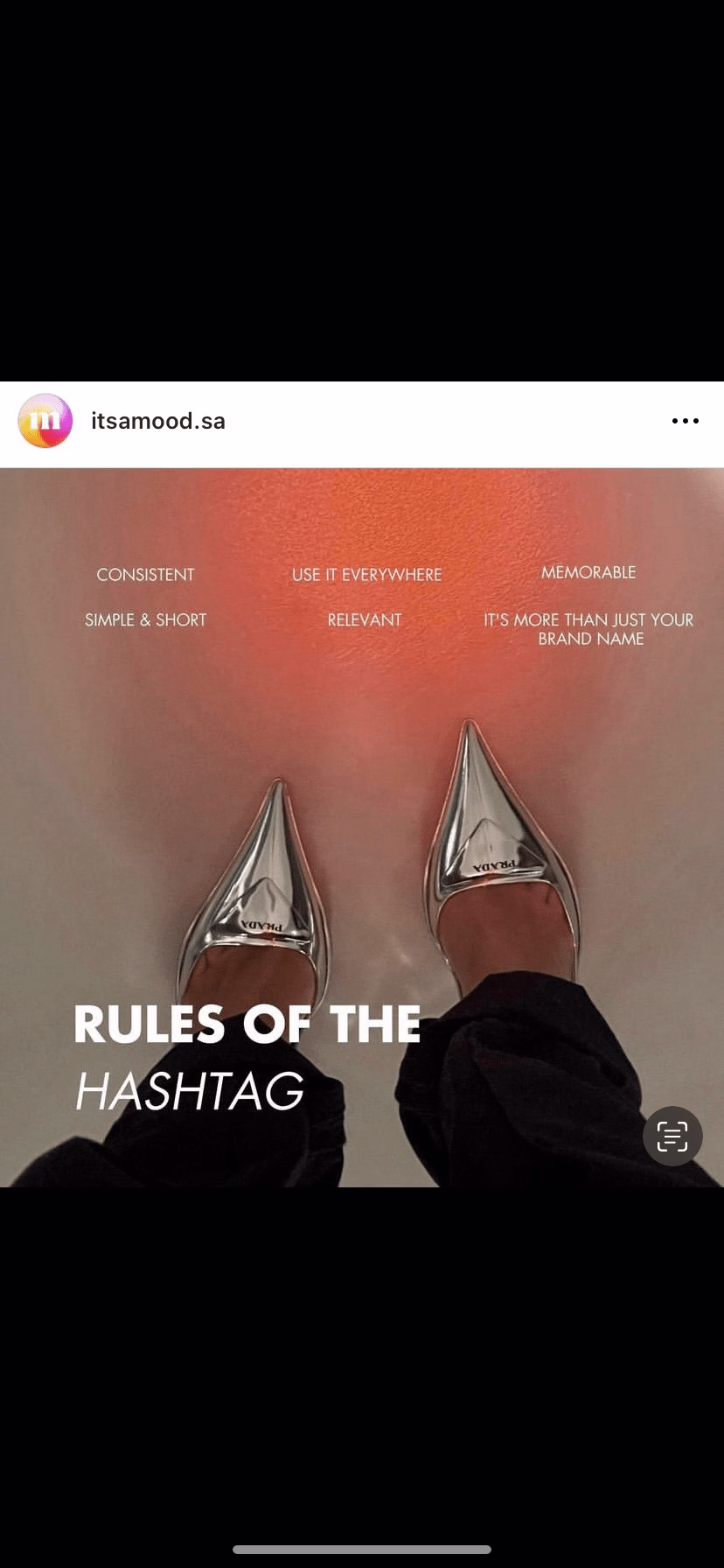Select the CONSISTENT text on the post
Image resolution: width=724 pixels, height=1568 pixels.
[146, 575]
